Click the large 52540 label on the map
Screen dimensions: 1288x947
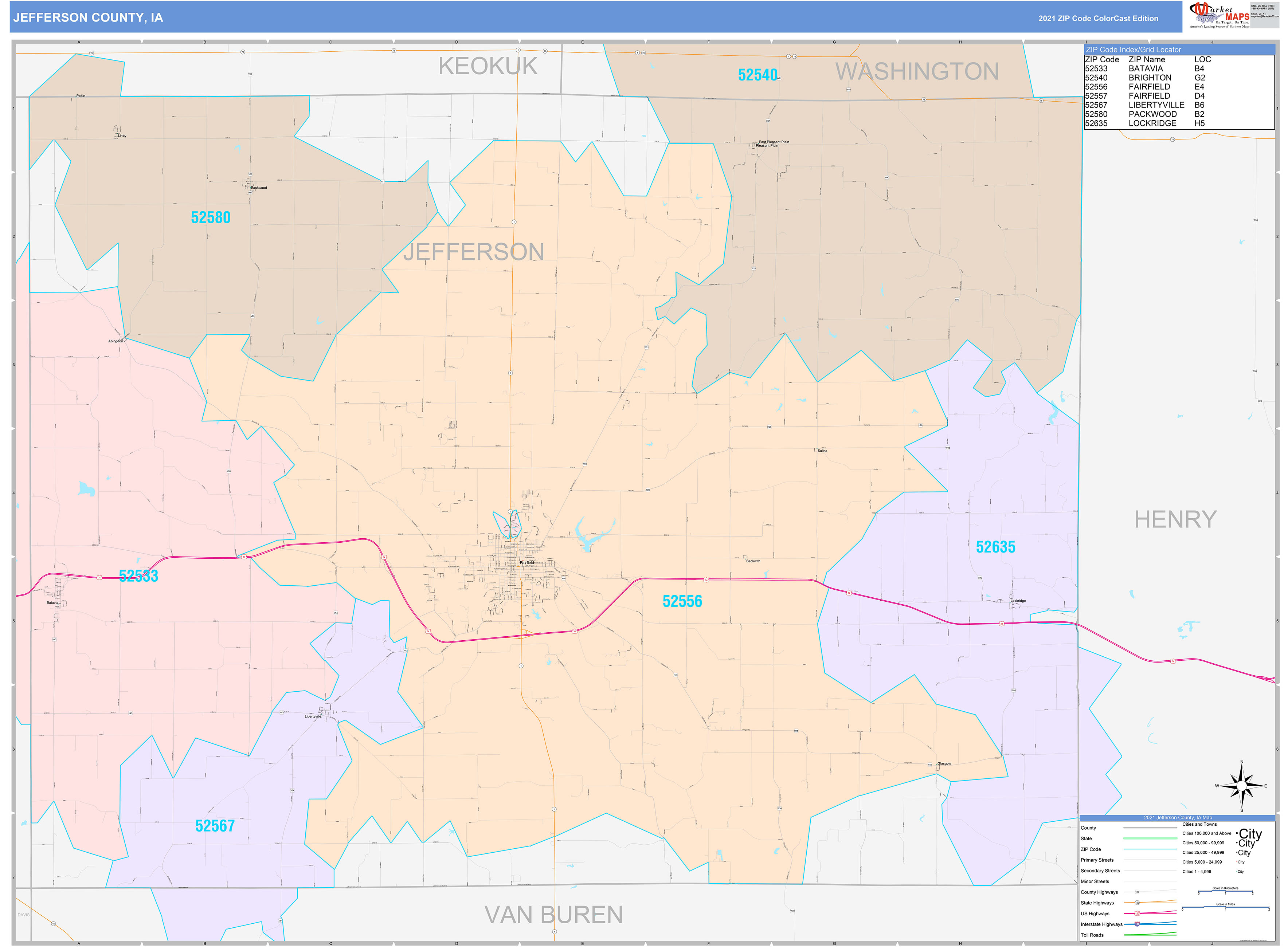[757, 75]
